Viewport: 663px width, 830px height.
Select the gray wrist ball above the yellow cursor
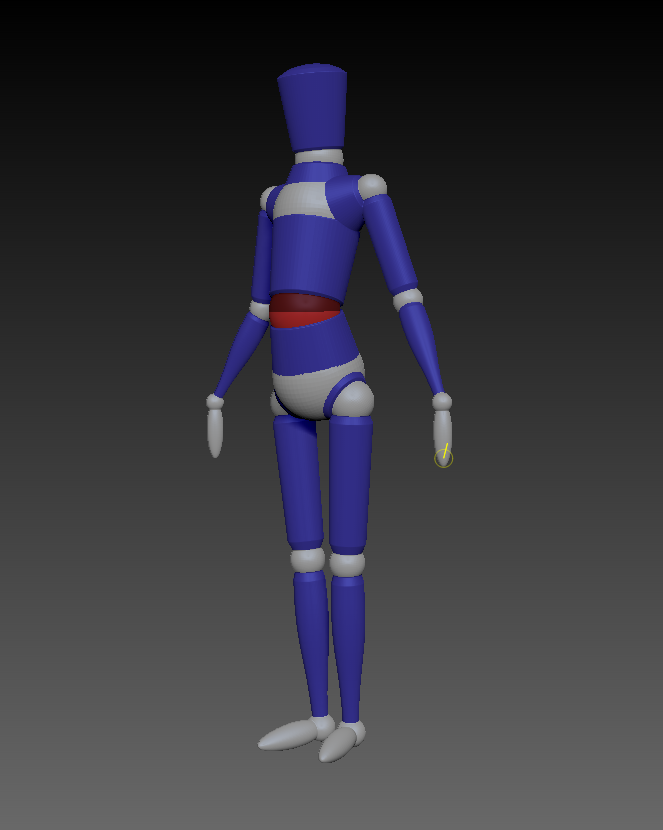pos(442,401)
